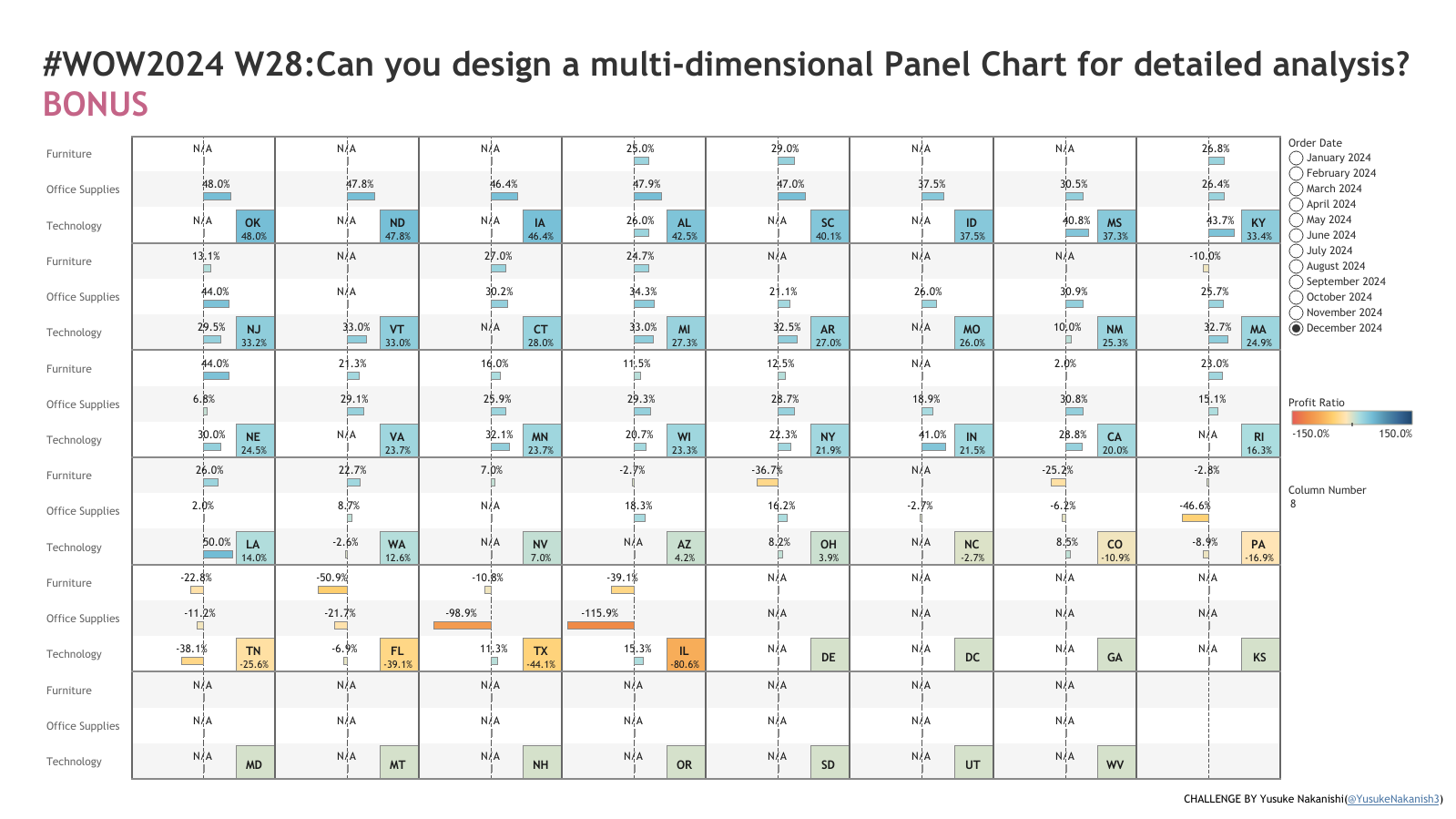This screenshot has height=819, width=1456.
Task: Click the -115.9% Office Supplies bar in IL
Action: pyautogui.click(x=600, y=625)
